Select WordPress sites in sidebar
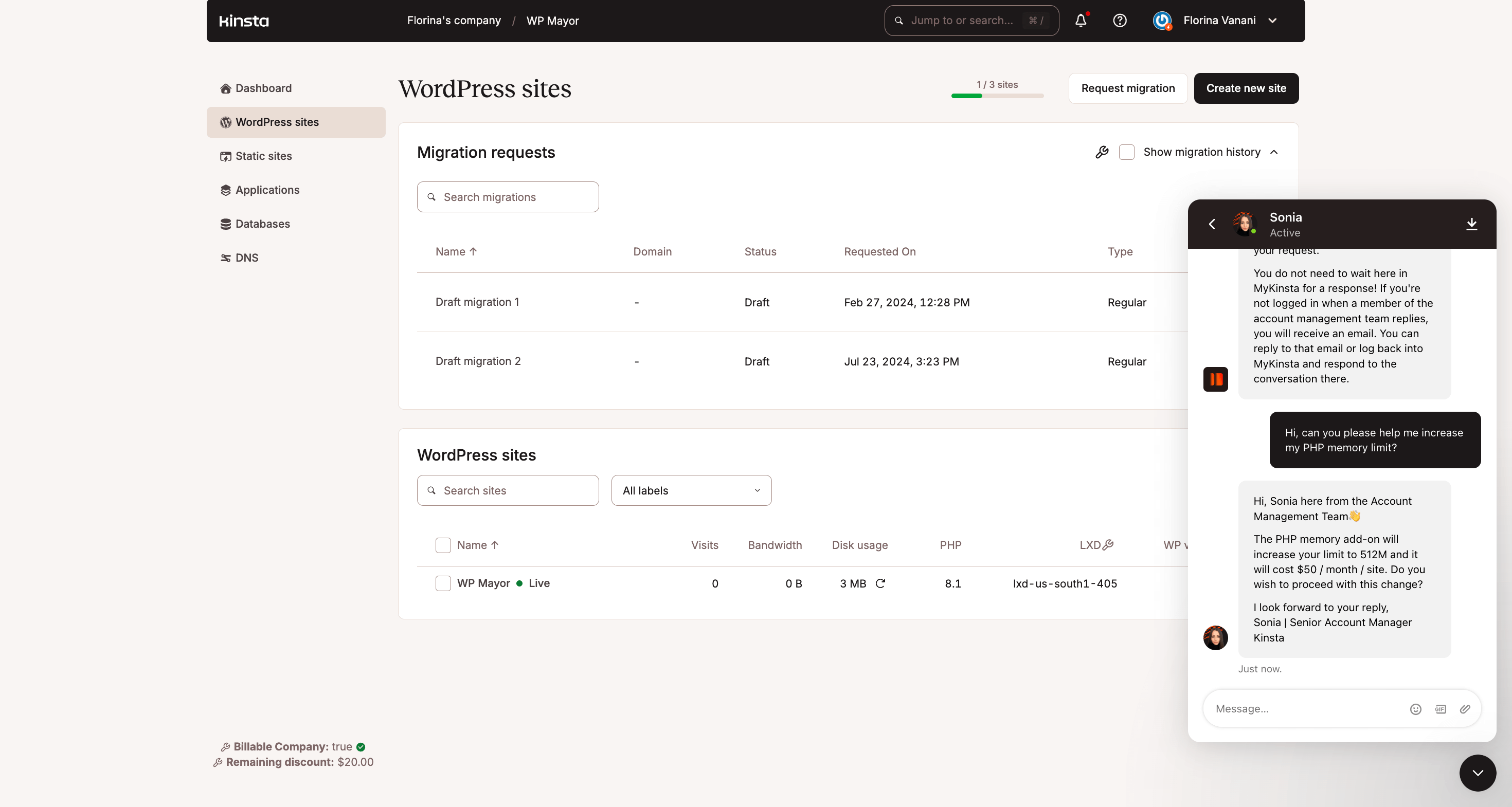Viewport: 1512px width, 807px height. click(296, 122)
